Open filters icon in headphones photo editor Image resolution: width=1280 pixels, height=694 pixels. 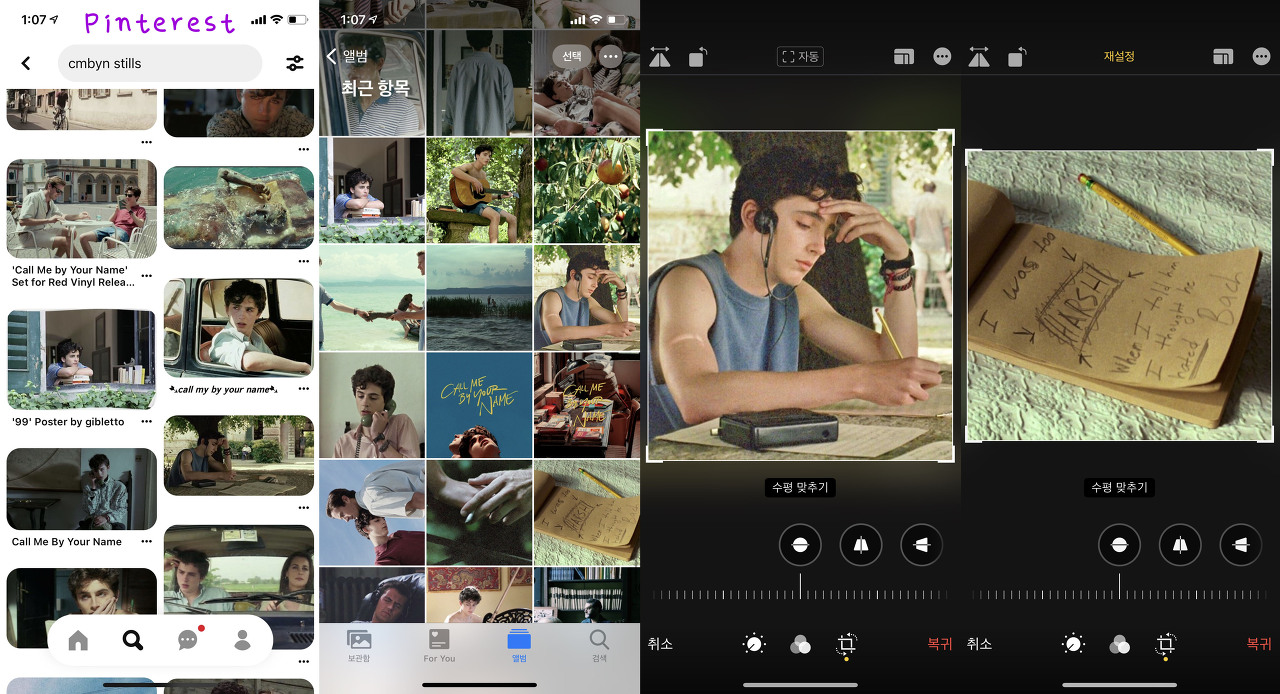click(800, 645)
